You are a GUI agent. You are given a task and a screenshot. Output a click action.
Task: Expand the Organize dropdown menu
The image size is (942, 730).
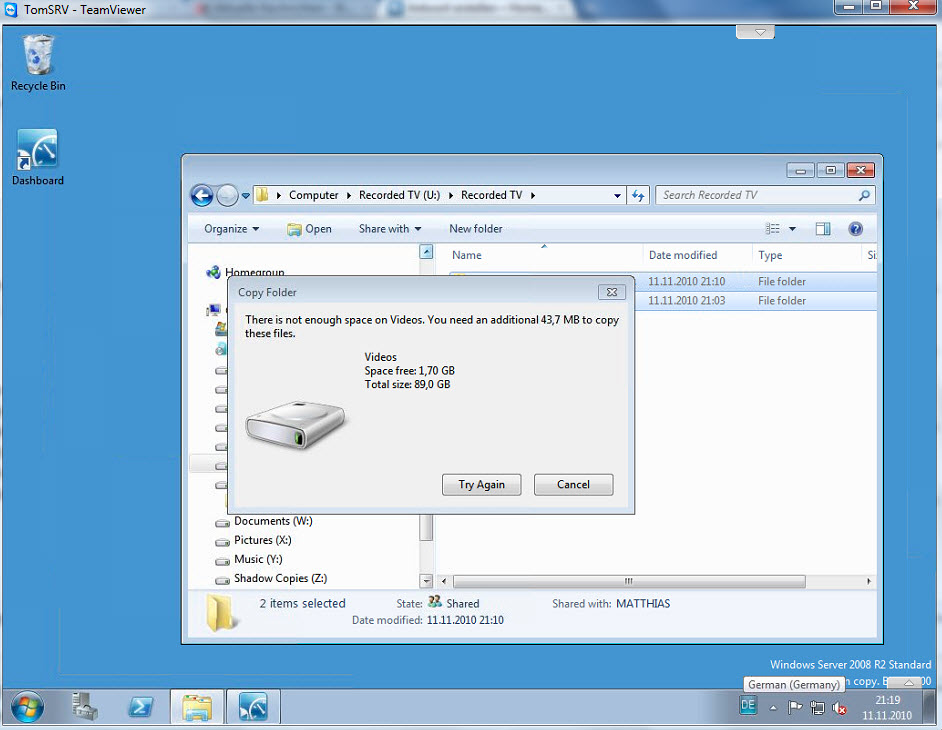[231, 229]
